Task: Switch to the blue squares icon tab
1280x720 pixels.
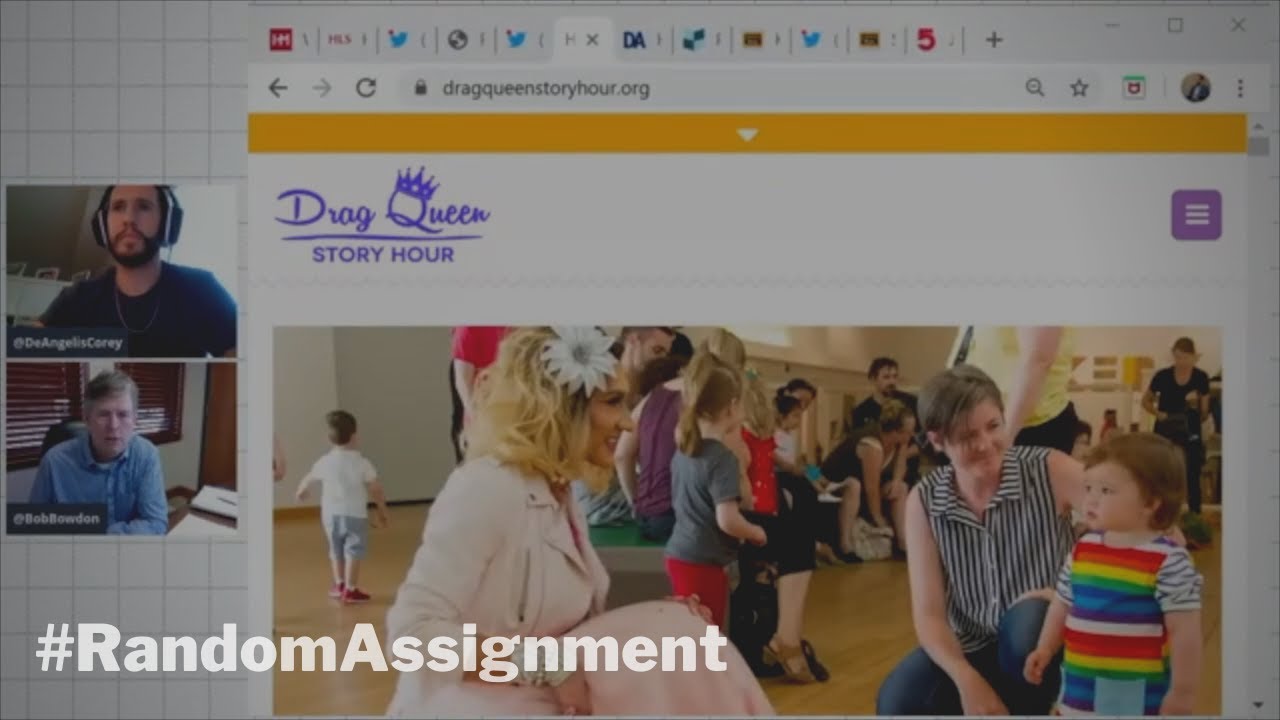Action: (x=693, y=40)
